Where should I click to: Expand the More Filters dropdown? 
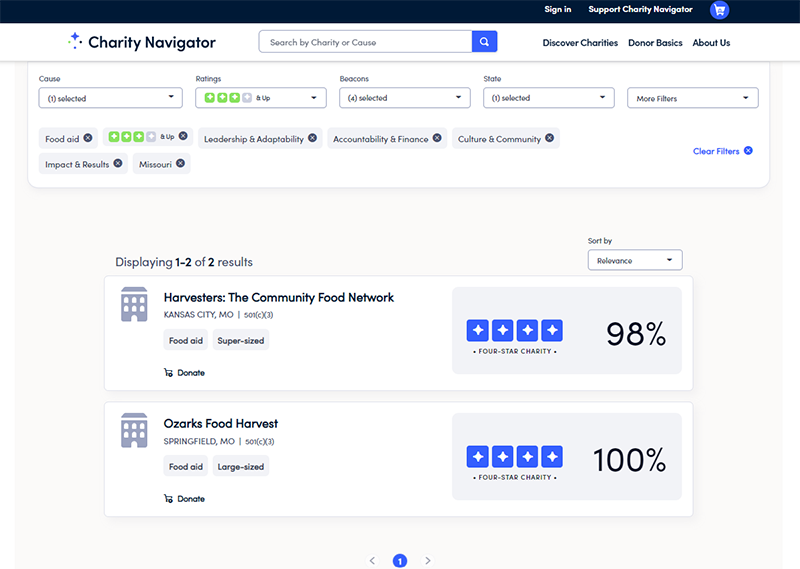[x=692, y=98]
